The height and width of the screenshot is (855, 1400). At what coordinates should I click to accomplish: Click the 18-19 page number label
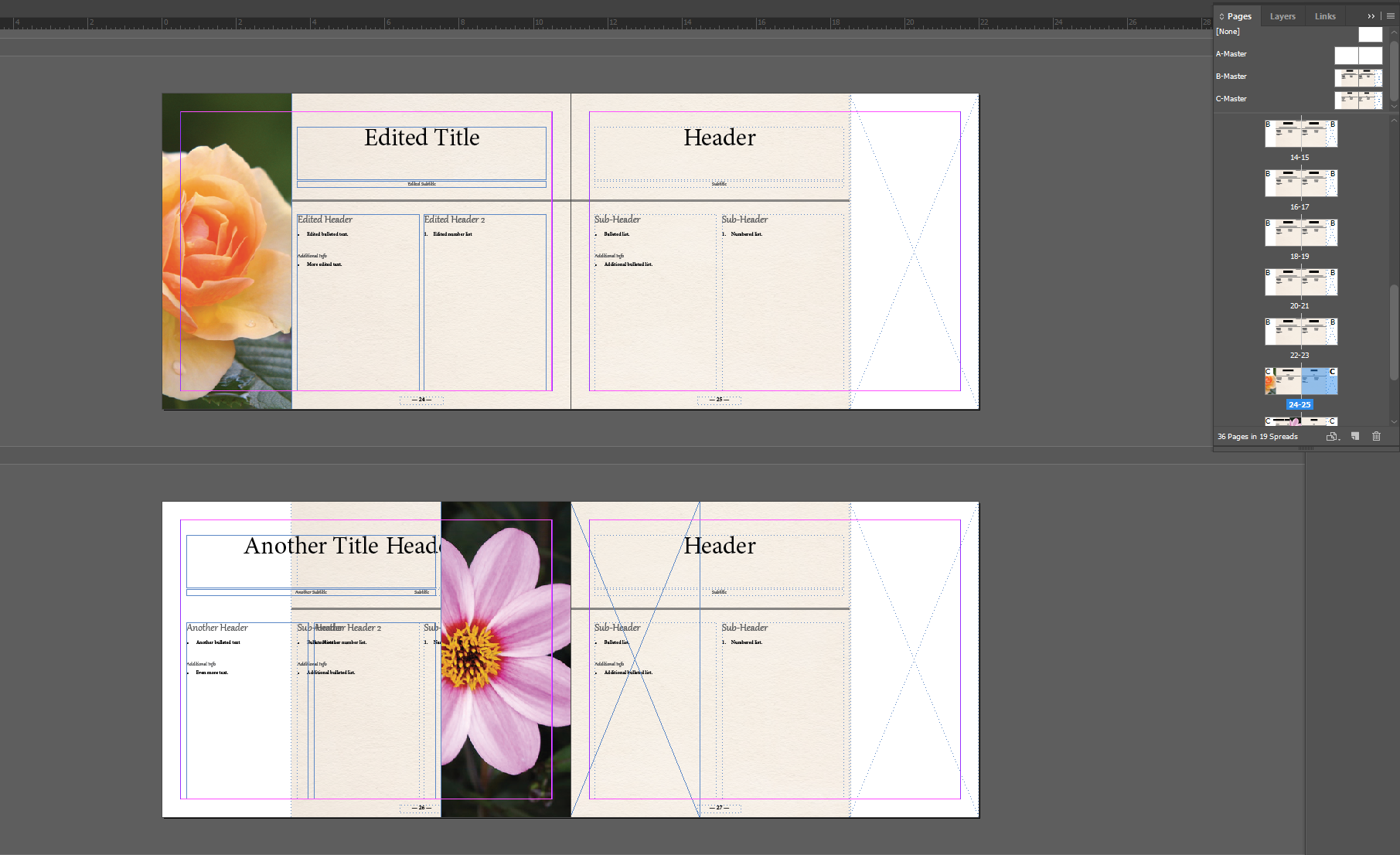click(1300, 256)
